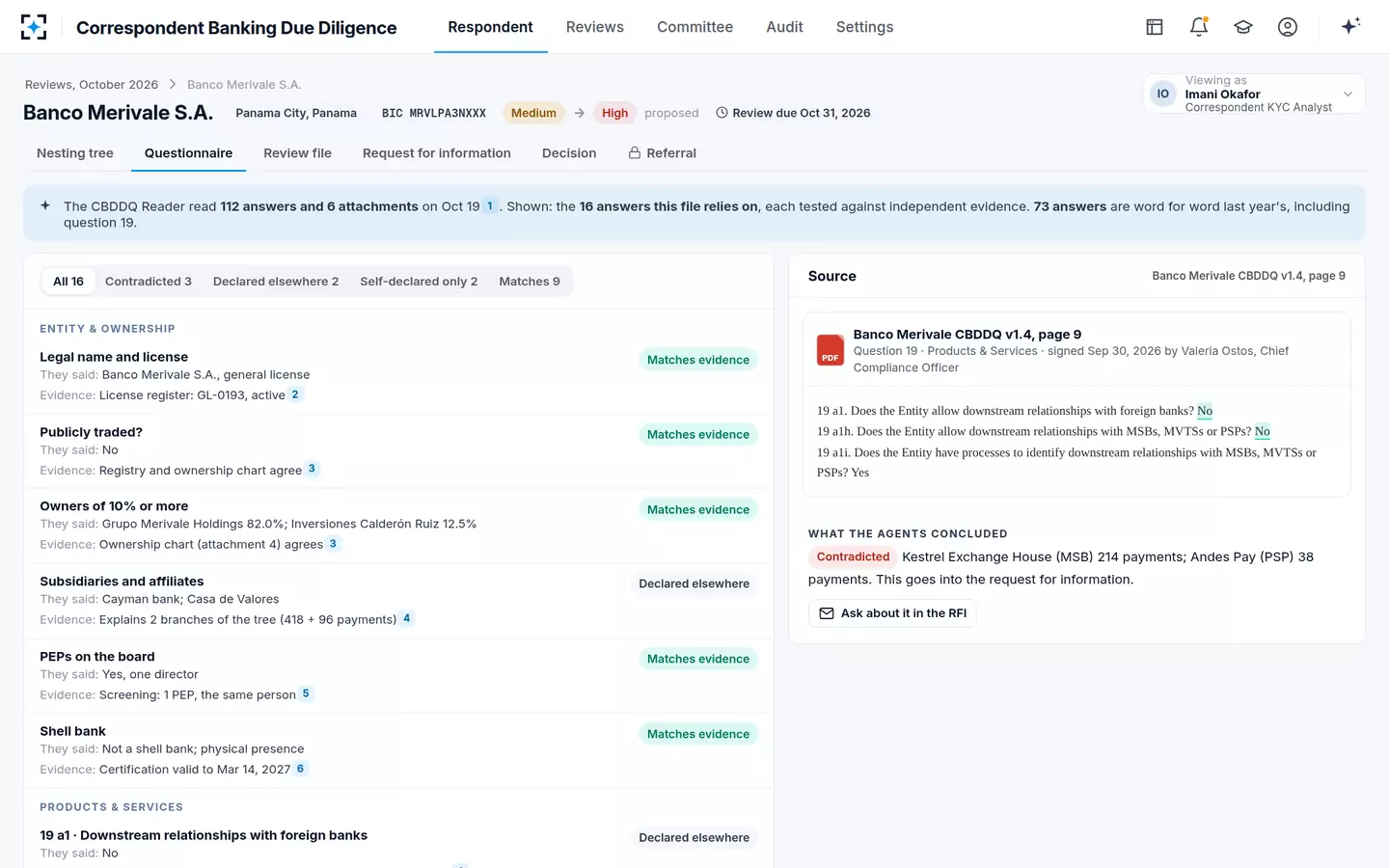Select the All 16 filter
Image resolution: width=1389 pixels, height=868 pixels.
click(x=68, y=282)
